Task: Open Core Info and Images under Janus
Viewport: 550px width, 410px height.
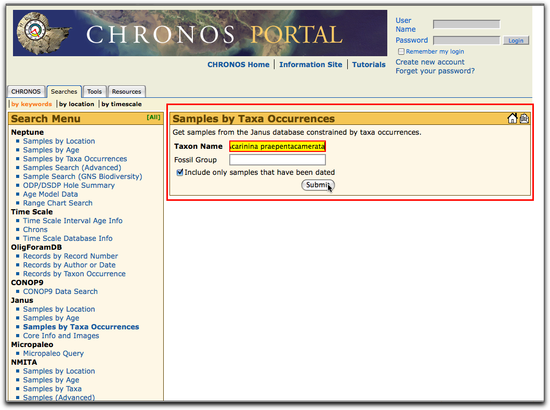Action: [x=61, y=336]
